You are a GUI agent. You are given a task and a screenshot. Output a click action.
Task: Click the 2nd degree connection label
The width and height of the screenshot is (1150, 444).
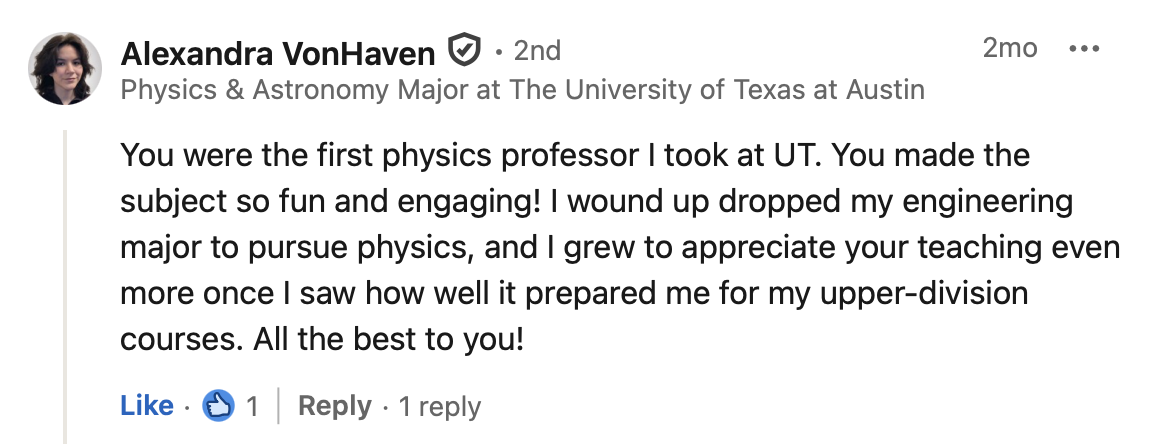[537, 51]
